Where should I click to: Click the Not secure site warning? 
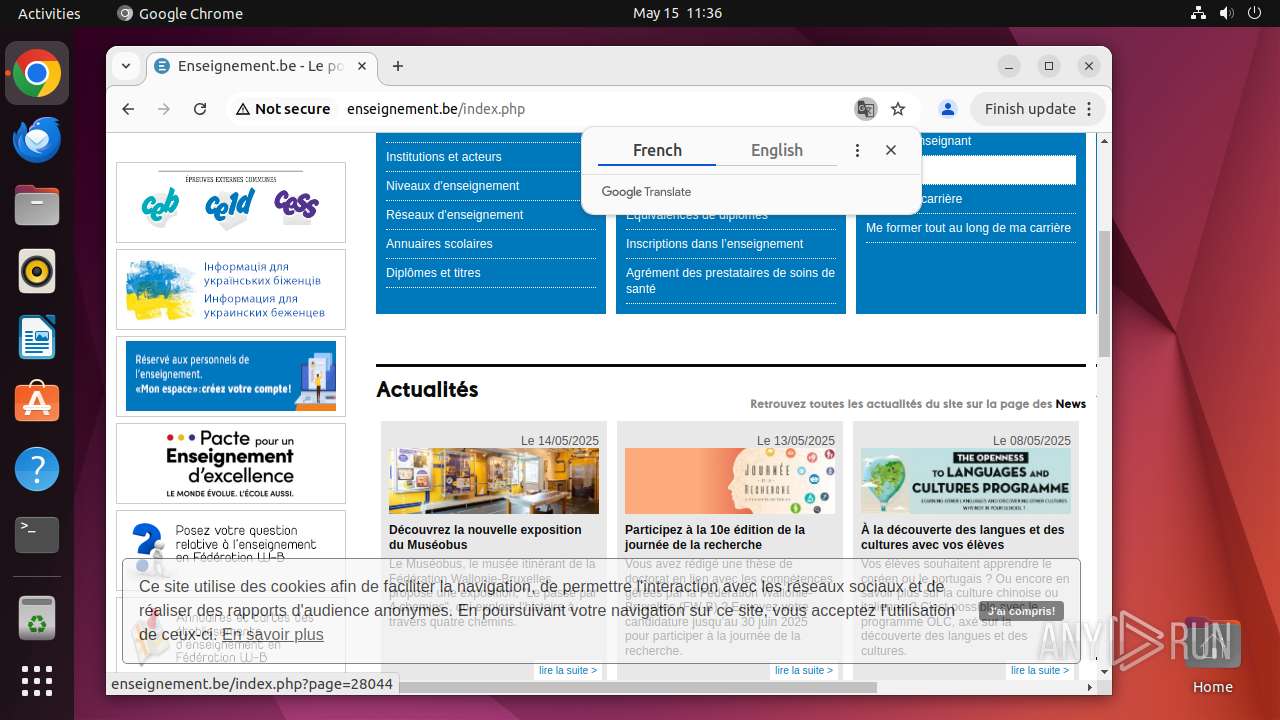pyautogui.click(x=283, y=109)
